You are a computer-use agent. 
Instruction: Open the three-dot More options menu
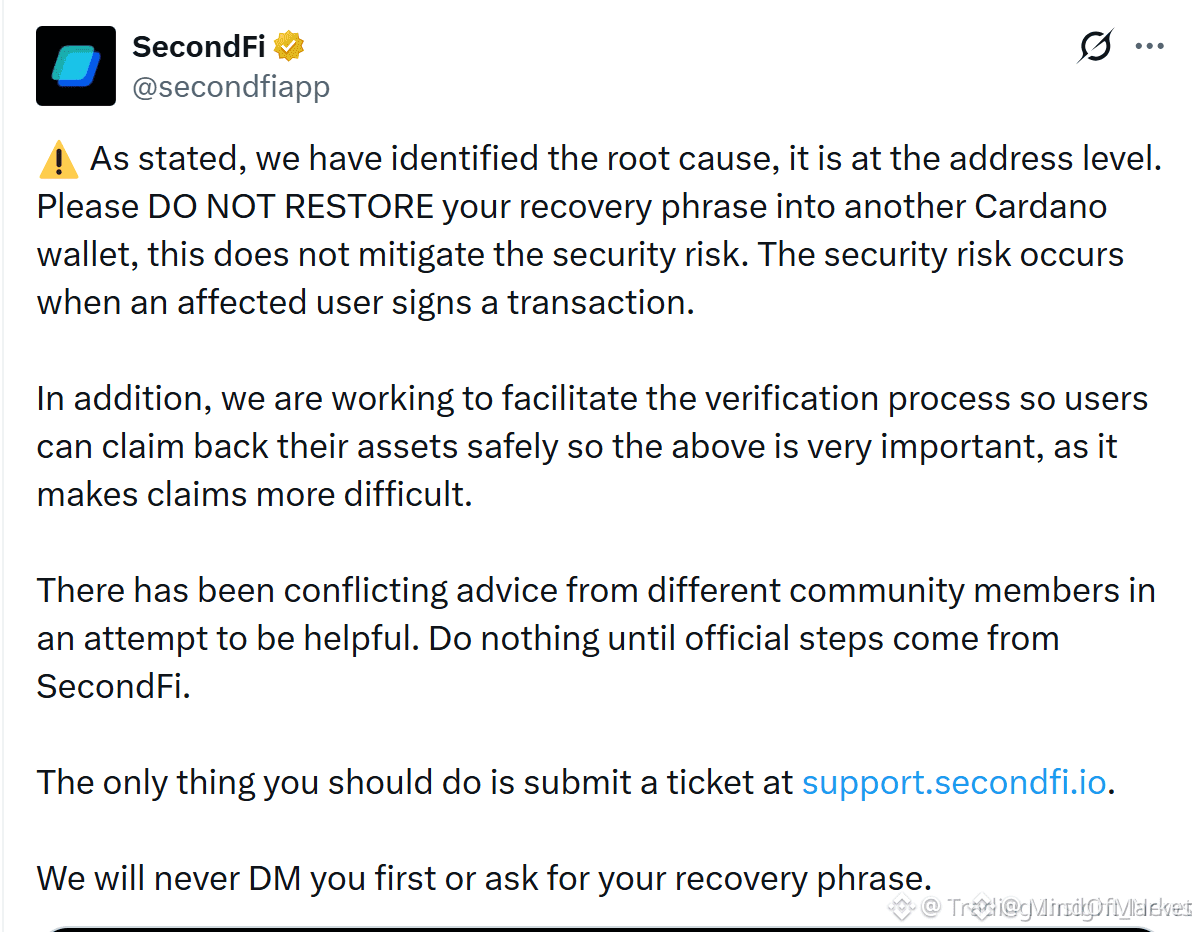pyautogui.click(x=1150, y=47)
